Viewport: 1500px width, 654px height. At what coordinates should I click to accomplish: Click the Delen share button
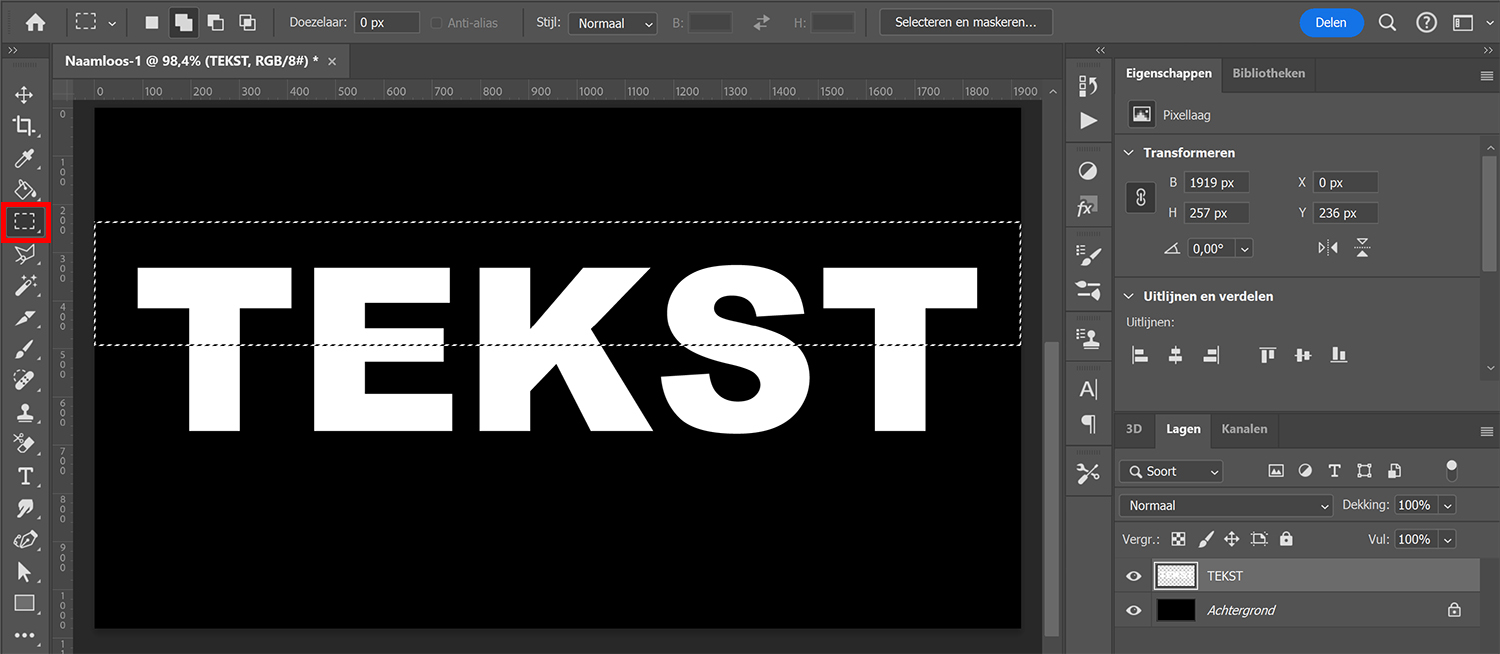point(1331,22)
